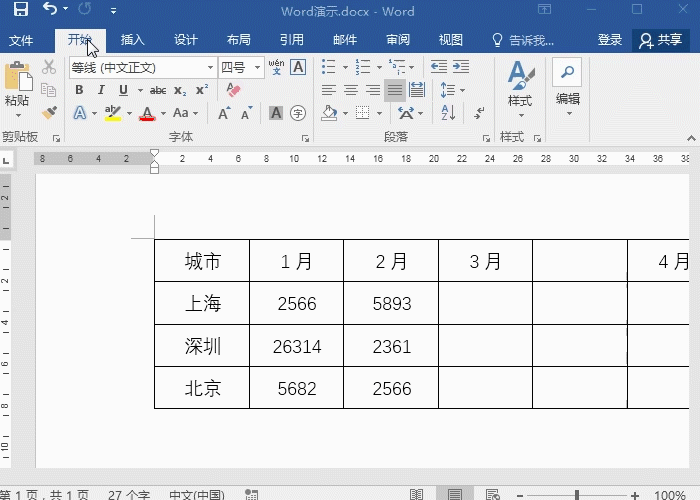Toggle superscript formatting
The height and width of the screenshot is (500, 700).
click(202, 90)
